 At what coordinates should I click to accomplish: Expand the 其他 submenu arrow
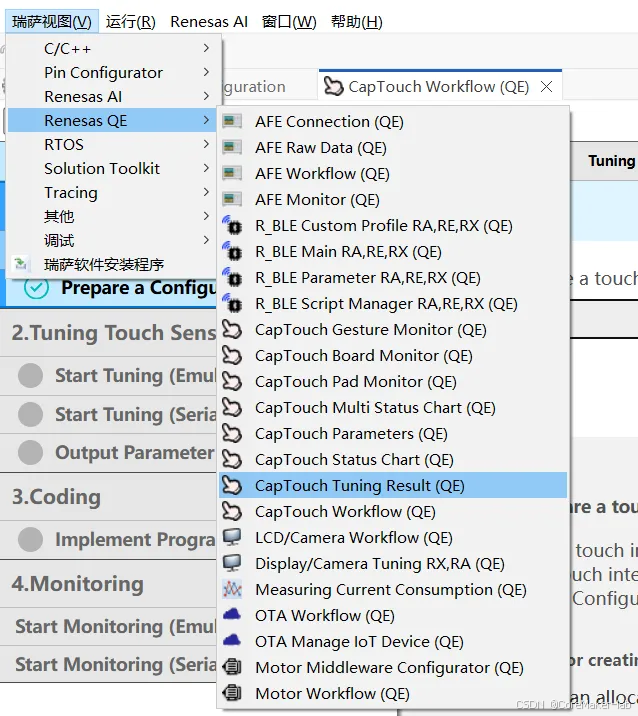tap(206, 216)
